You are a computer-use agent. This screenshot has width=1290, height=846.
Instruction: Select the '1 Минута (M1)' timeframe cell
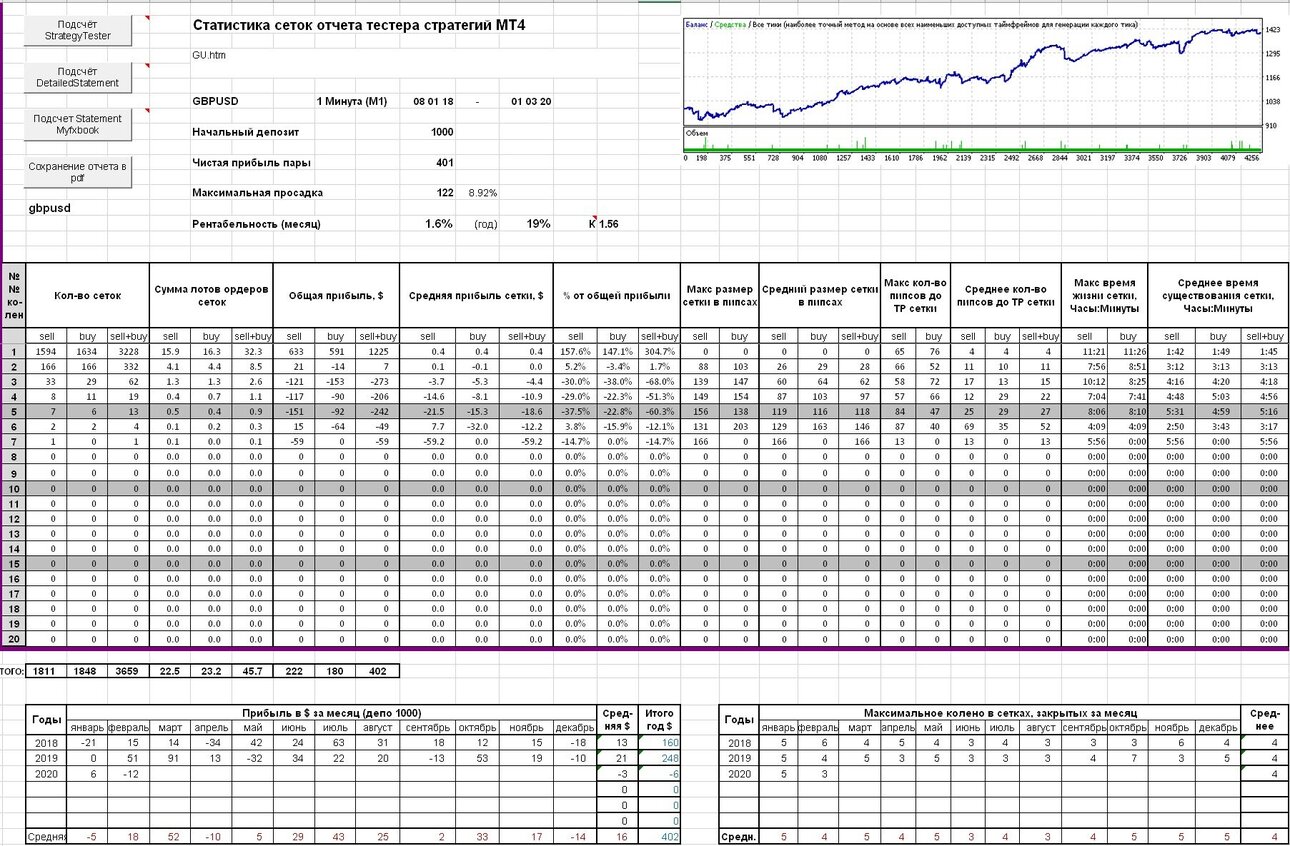coord(351,102)
